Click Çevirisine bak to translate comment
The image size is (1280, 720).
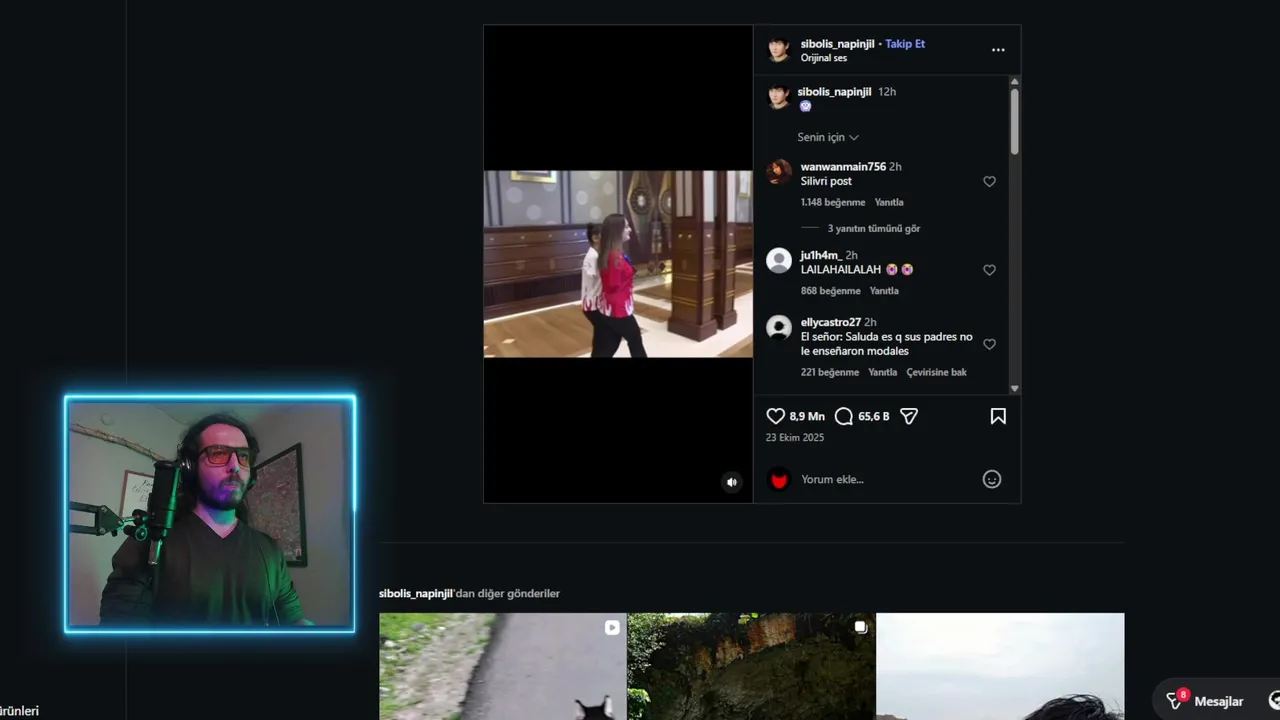pos(937,372)
